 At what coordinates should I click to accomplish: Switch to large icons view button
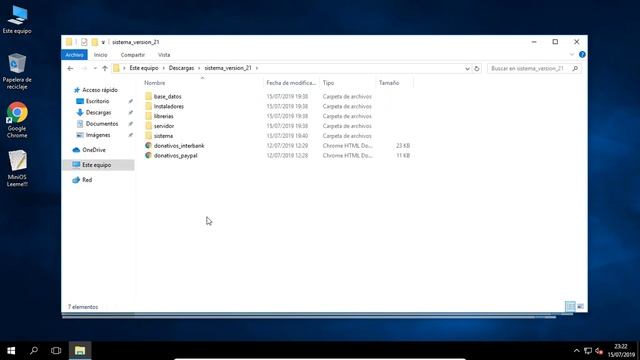tap(580, 307)
